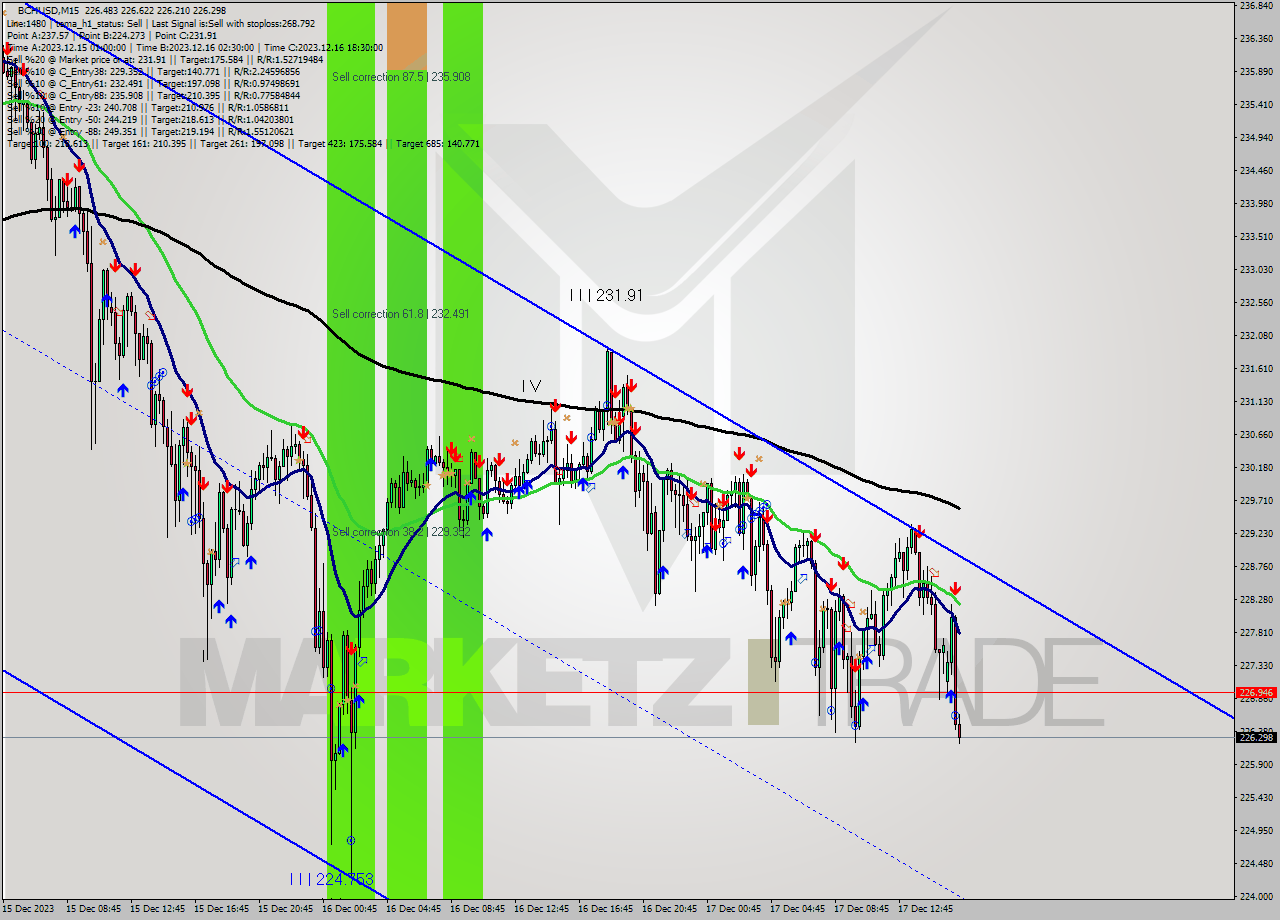Image resolution: width=1280 pixels, height=920 pixels.
Task: Click the 234.460 price axis label
Action: pos(1256,170)
